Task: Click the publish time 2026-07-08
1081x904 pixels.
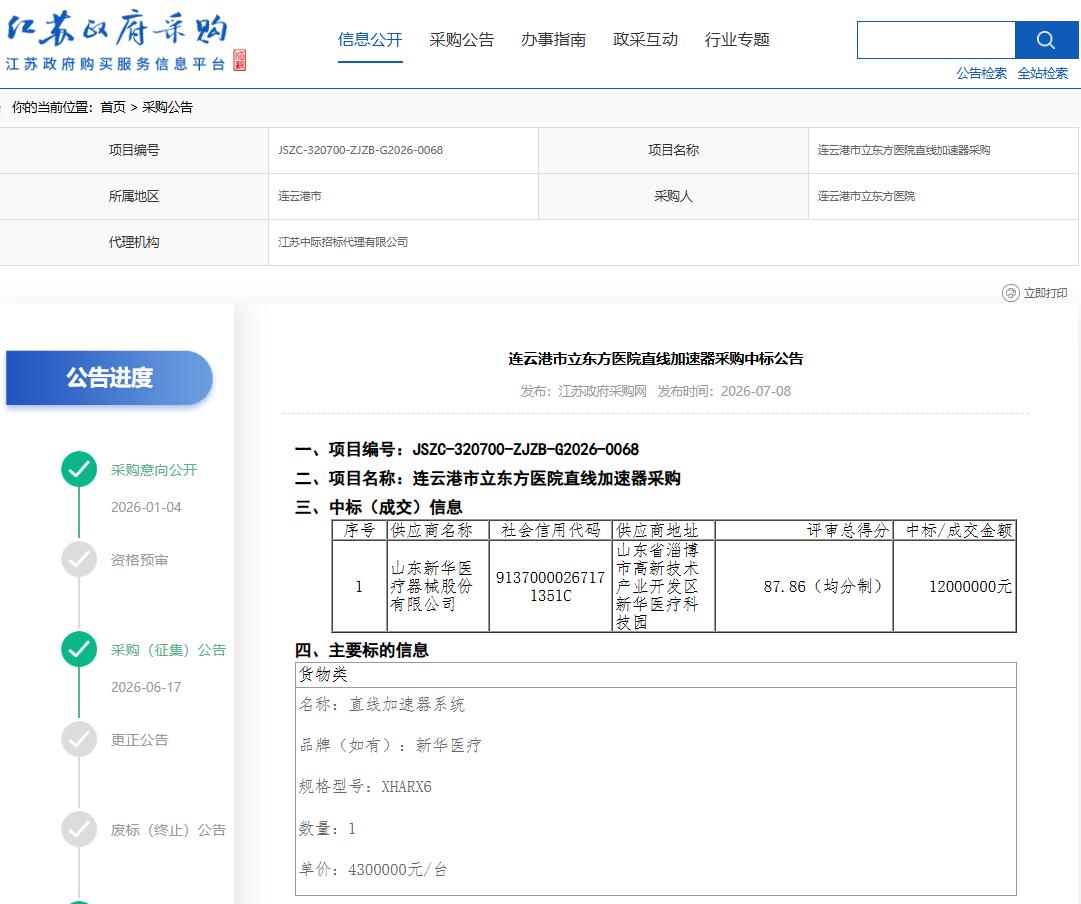Action: [x=756, y=391]
